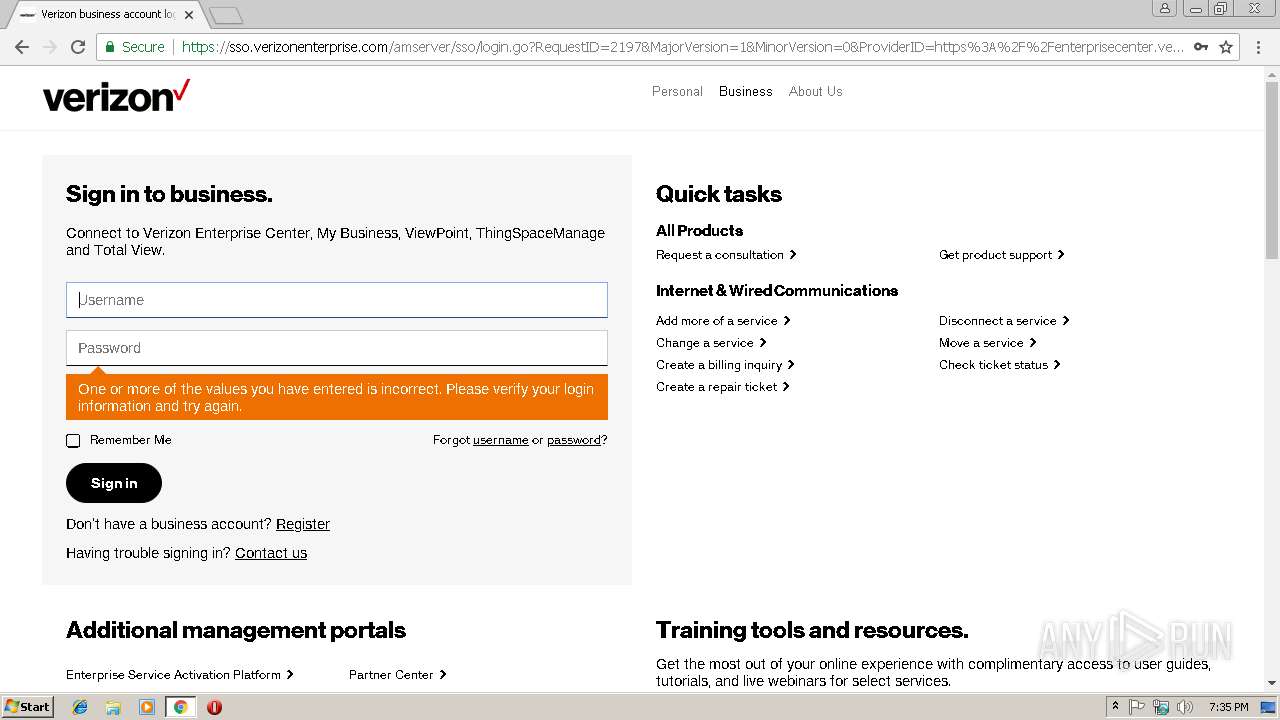This screenshot has height=720, width=1280.
Task: Bookmark page with star icon
Action: [1226, 47]
